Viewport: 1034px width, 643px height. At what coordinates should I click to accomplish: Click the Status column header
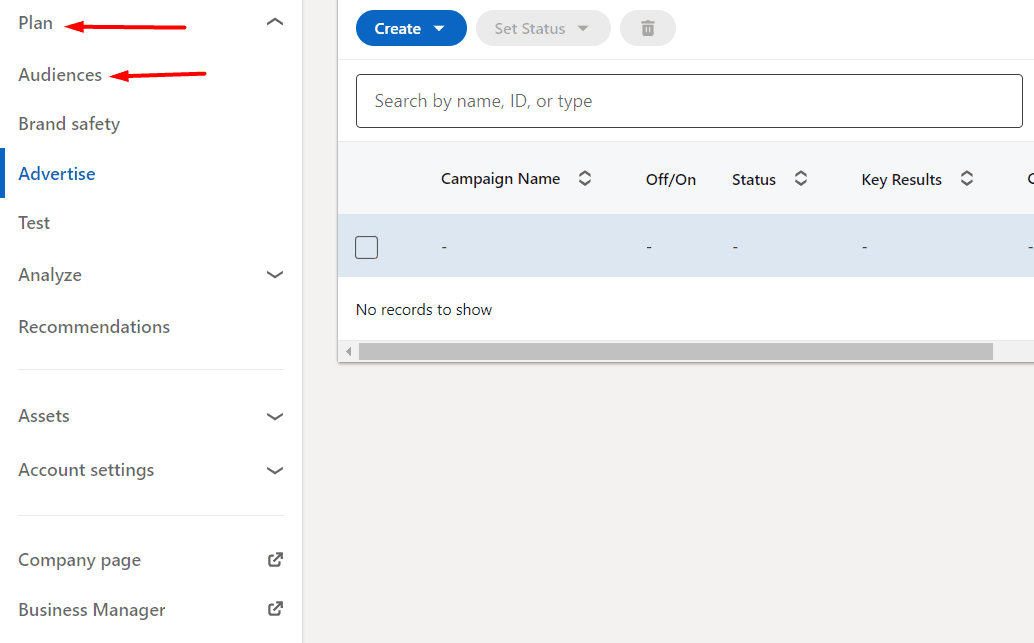click(754, 179)
